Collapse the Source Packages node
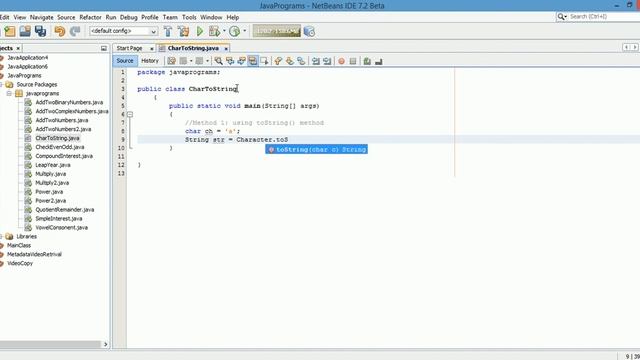This screenshot has width=640, height=360. pos(1,84)
